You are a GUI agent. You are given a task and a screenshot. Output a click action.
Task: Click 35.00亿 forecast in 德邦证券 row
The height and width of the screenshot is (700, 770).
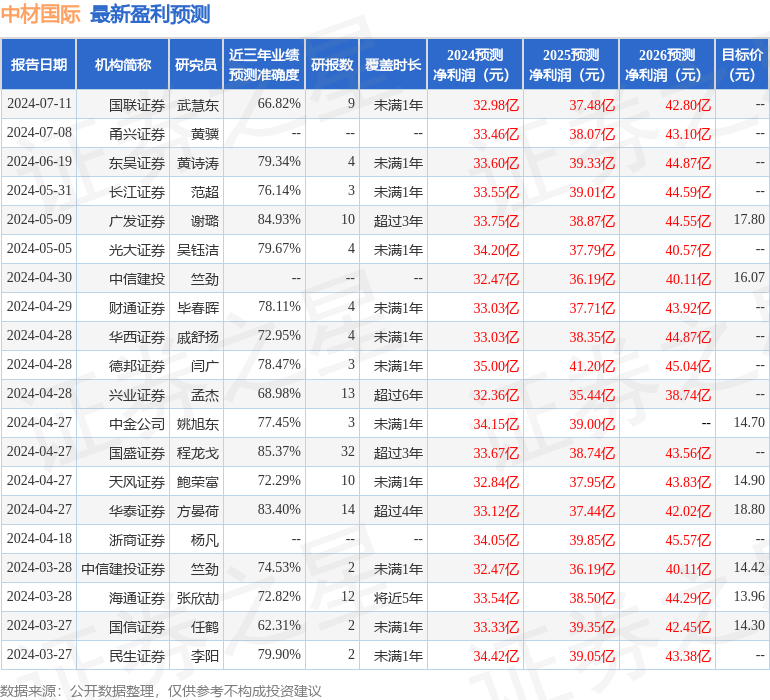[496, 366]
